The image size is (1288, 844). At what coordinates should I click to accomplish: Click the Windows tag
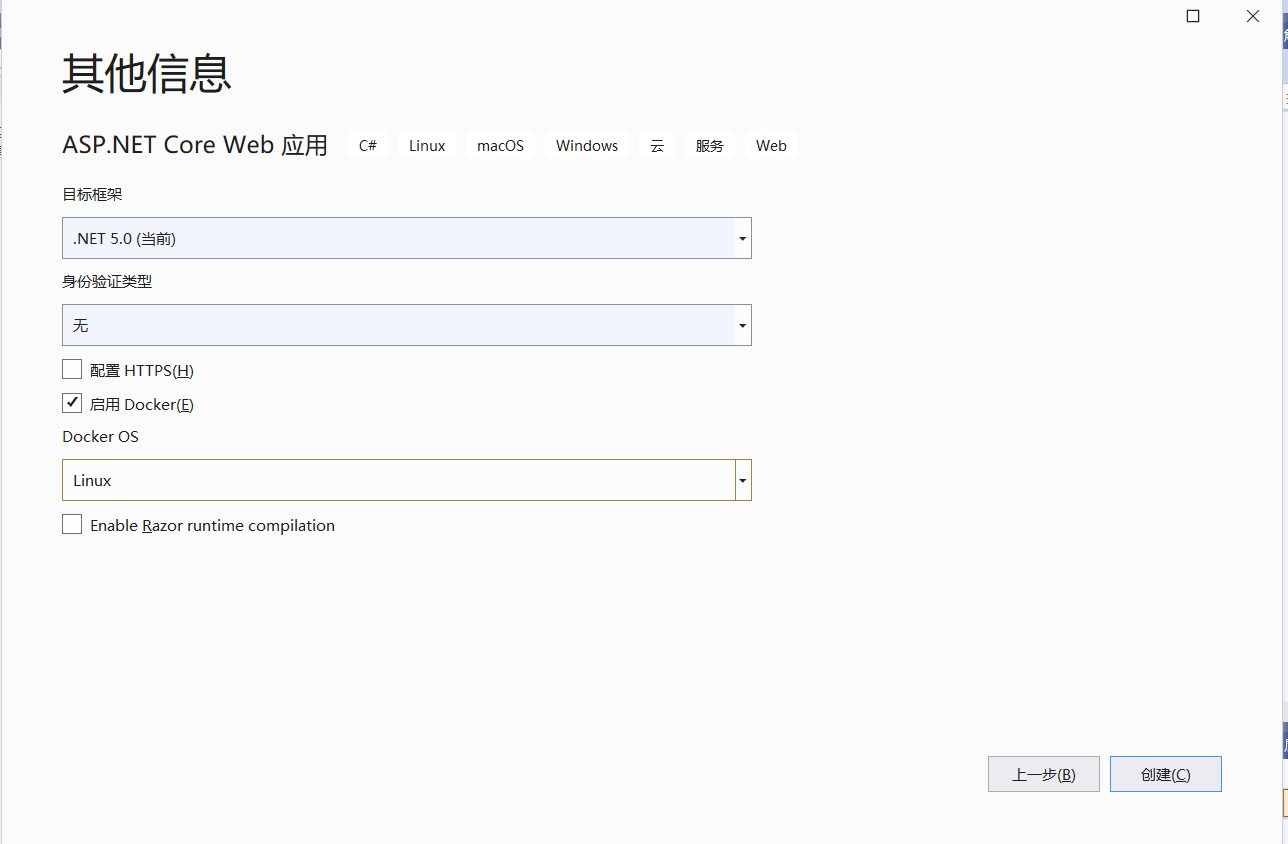click(587, 145)
